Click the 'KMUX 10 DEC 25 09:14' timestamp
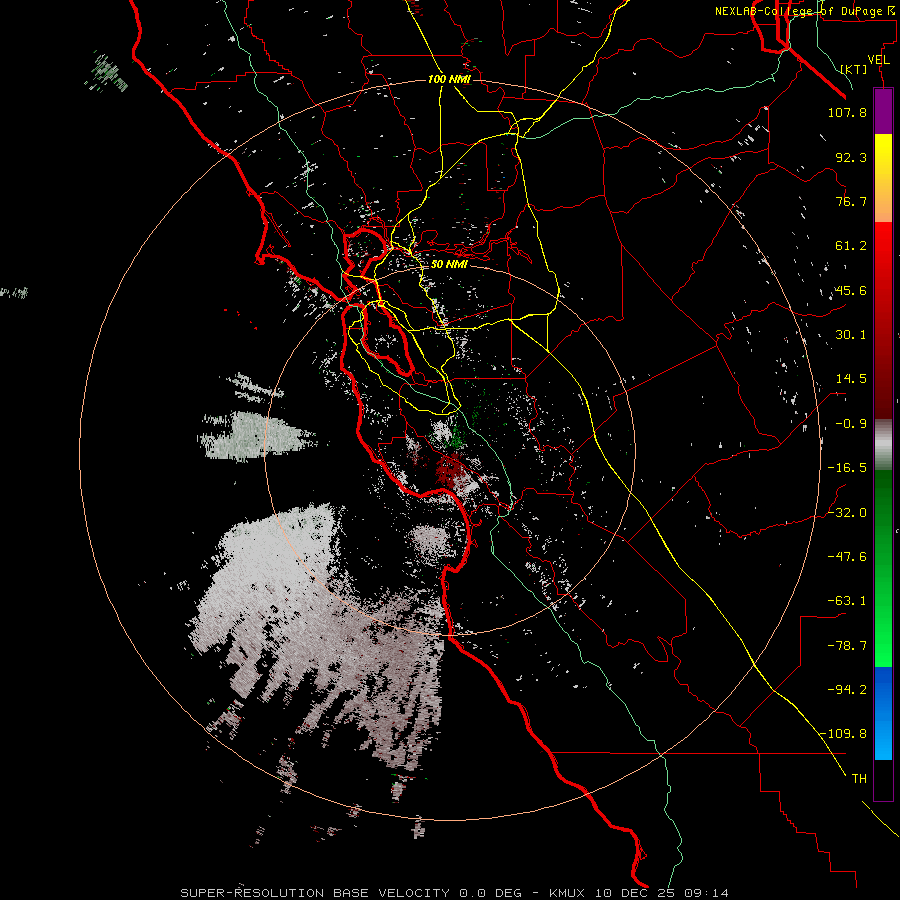The height and width of the screenshot is (900, 900). (639, 893)
